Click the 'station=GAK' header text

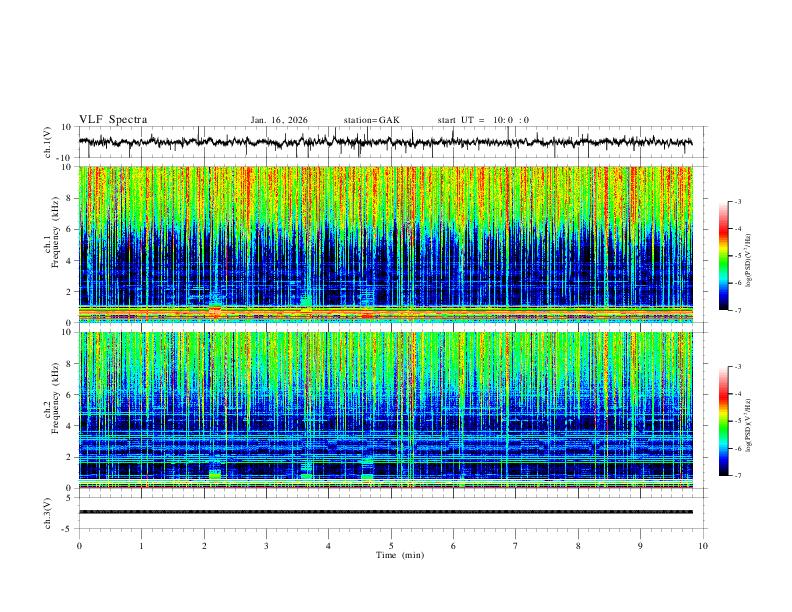pos(371,120)
